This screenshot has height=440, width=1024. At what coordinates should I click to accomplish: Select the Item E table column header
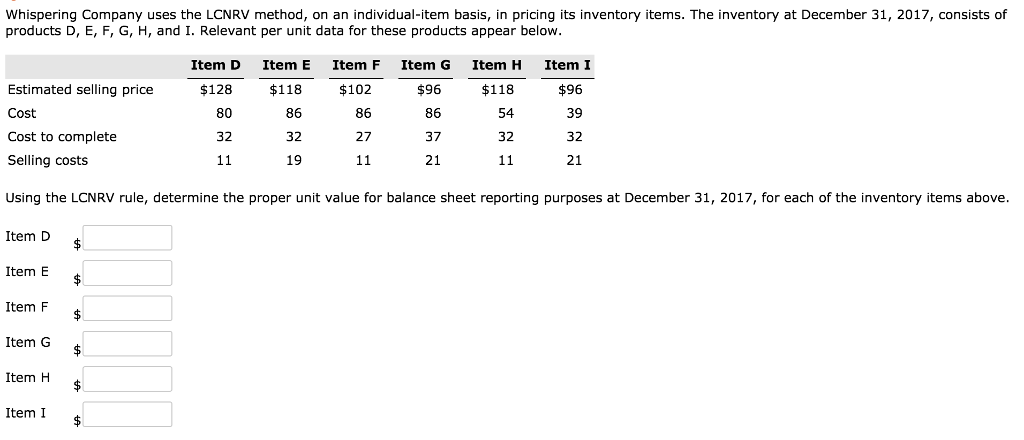point(286,65)
